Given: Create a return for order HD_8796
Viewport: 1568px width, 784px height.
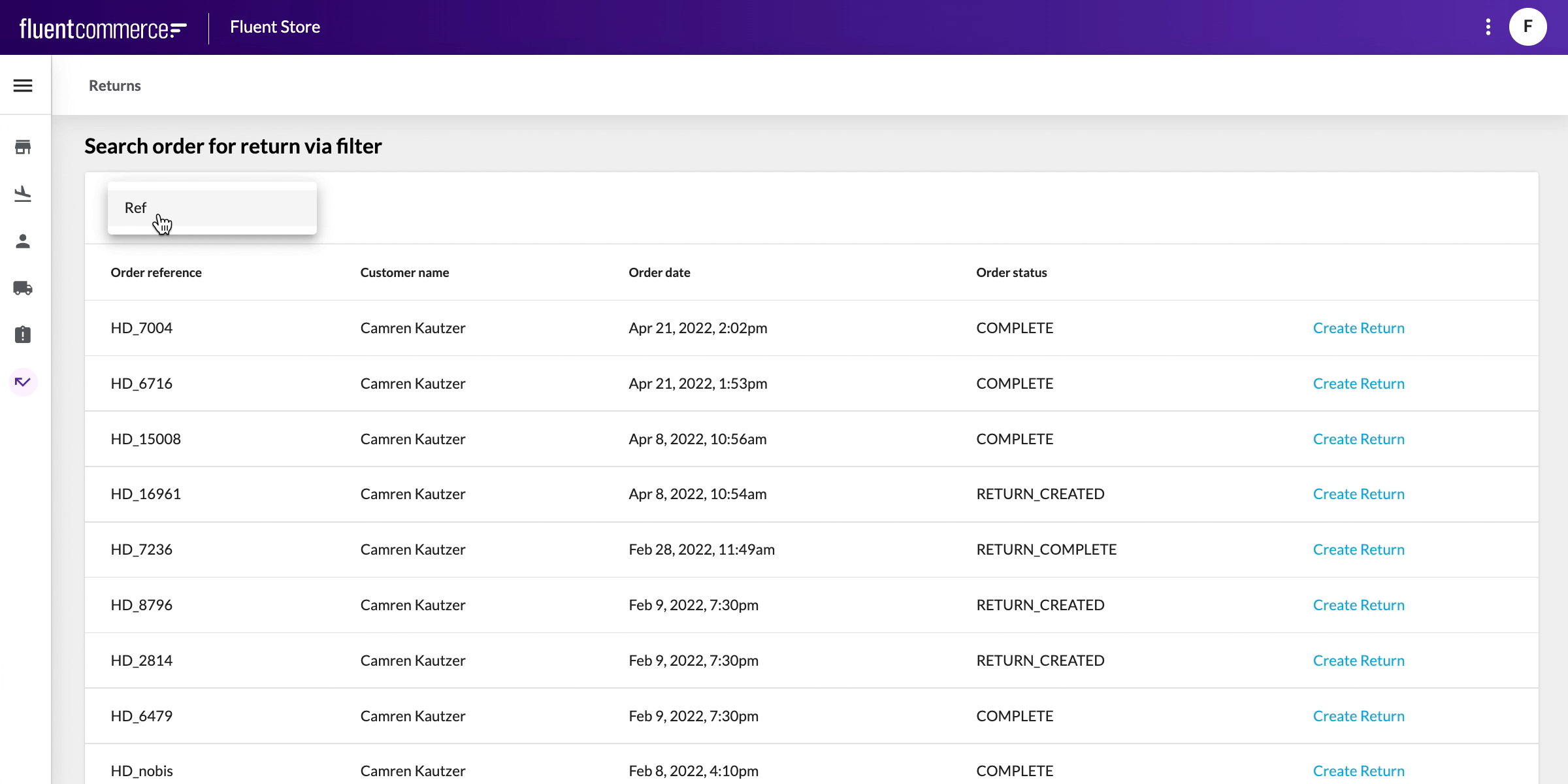Looking at the screenshot, I should (1358, 605).
